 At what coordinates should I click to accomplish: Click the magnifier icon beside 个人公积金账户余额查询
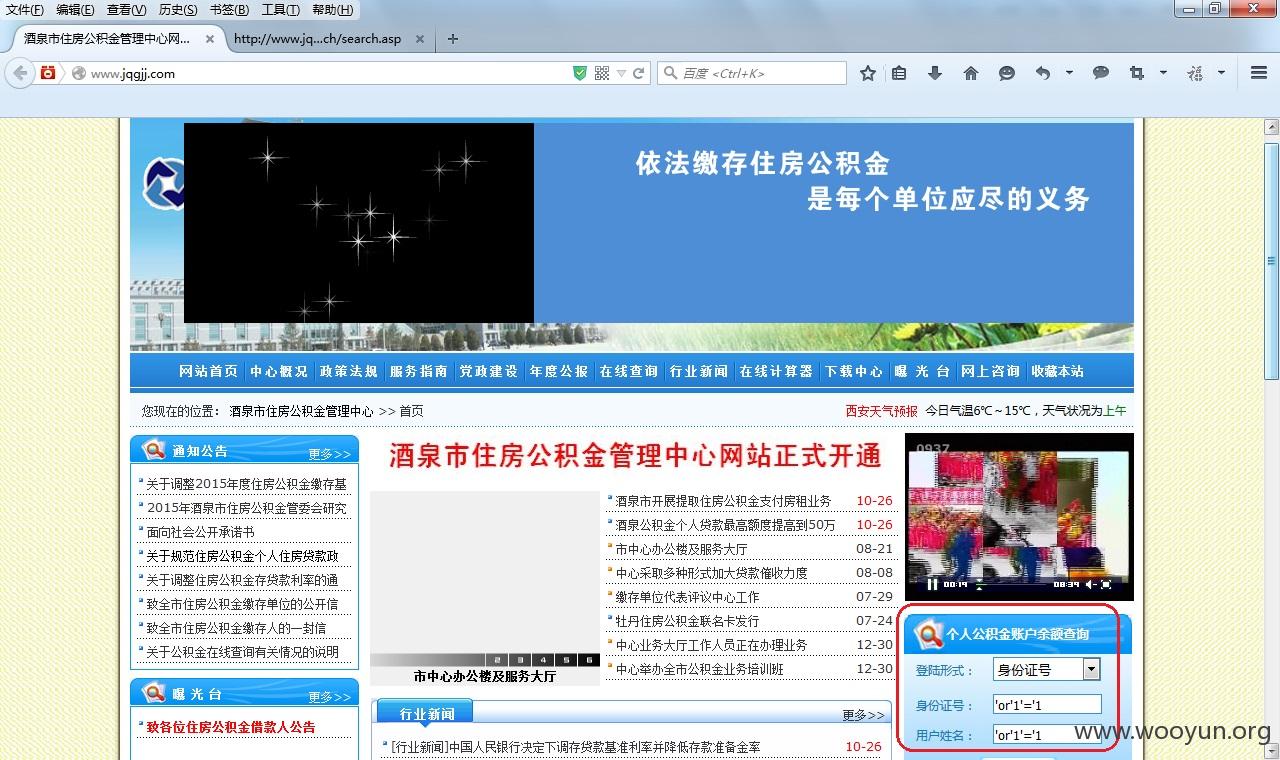[x=930, y=633]
